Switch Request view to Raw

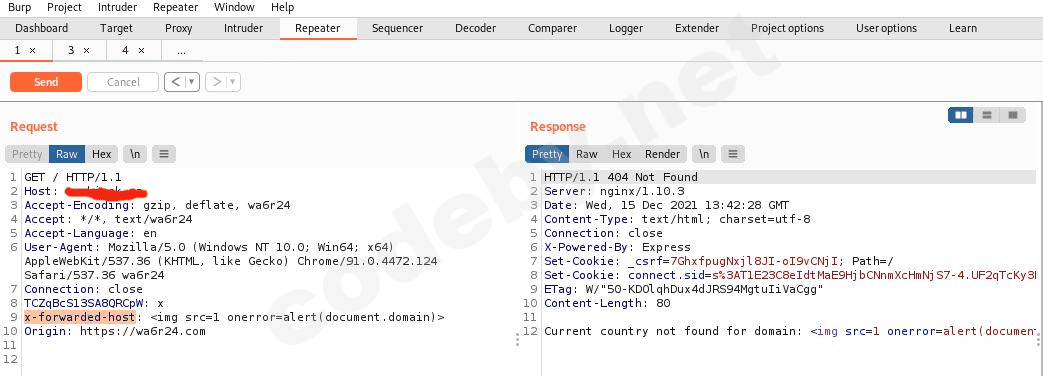tap(67, 154)
